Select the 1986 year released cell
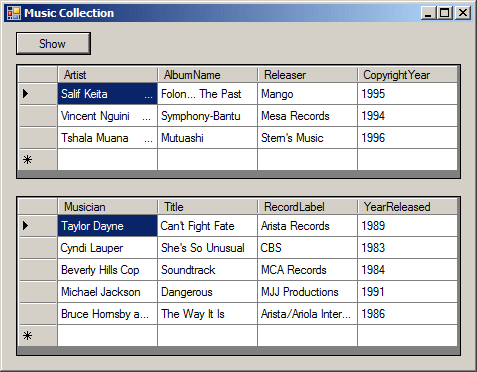 point(407,314)
